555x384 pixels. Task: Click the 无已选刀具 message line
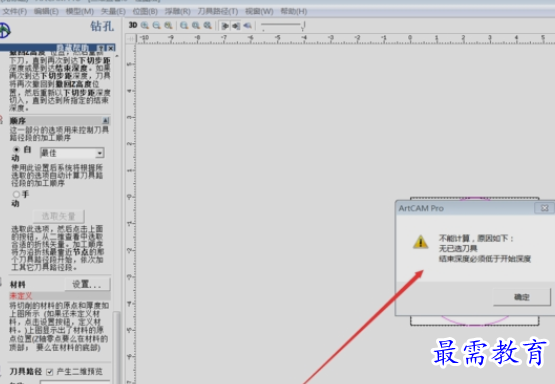coord(458,248)
